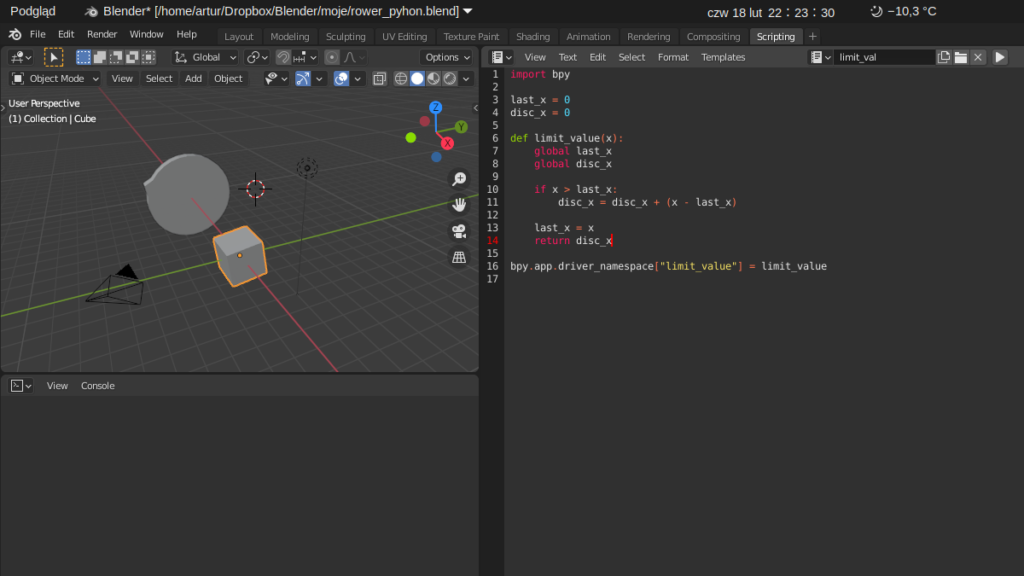1024x576 pixels.
Task: Switch to wireframe viewport shading
Action: [x=401, y=79]
